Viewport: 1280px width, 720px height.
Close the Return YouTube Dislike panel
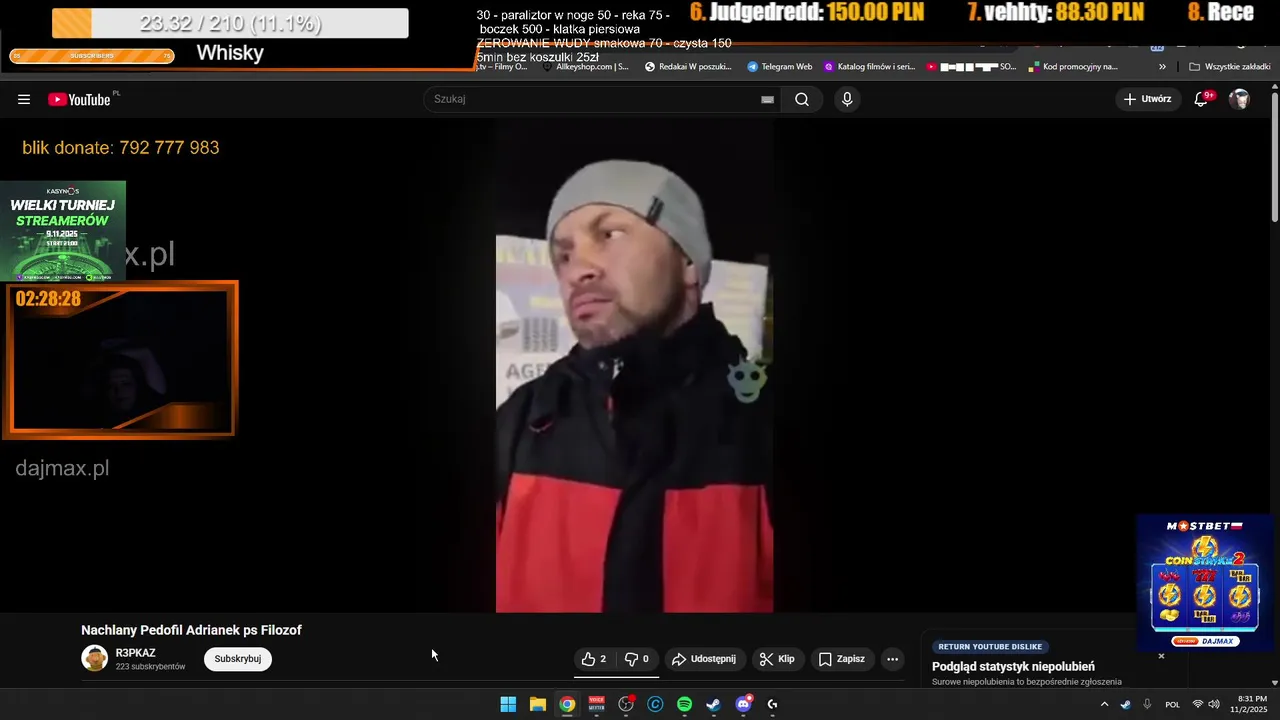coord(1161,656)
